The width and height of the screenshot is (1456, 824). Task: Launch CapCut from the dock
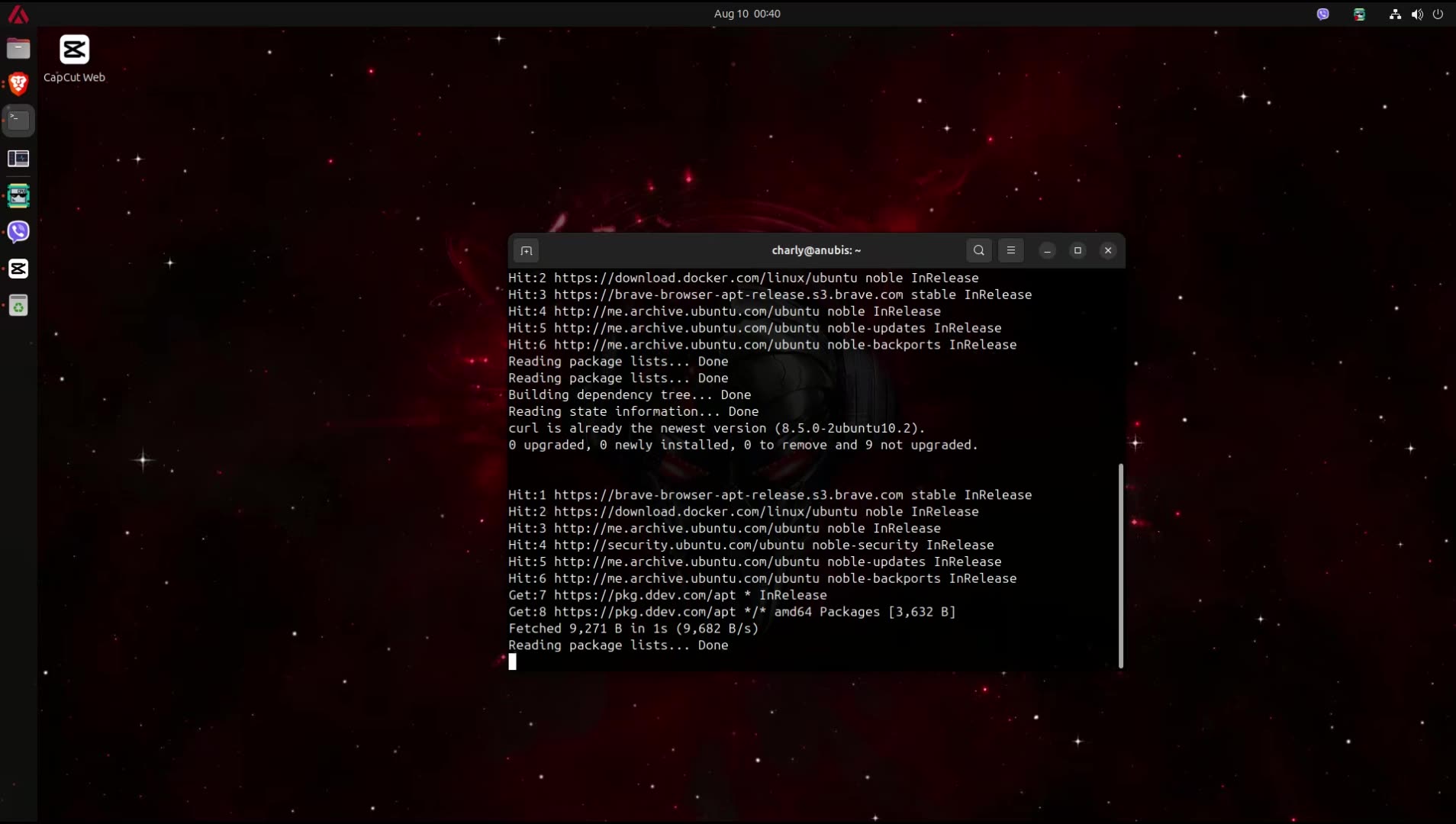pos(18,269)
